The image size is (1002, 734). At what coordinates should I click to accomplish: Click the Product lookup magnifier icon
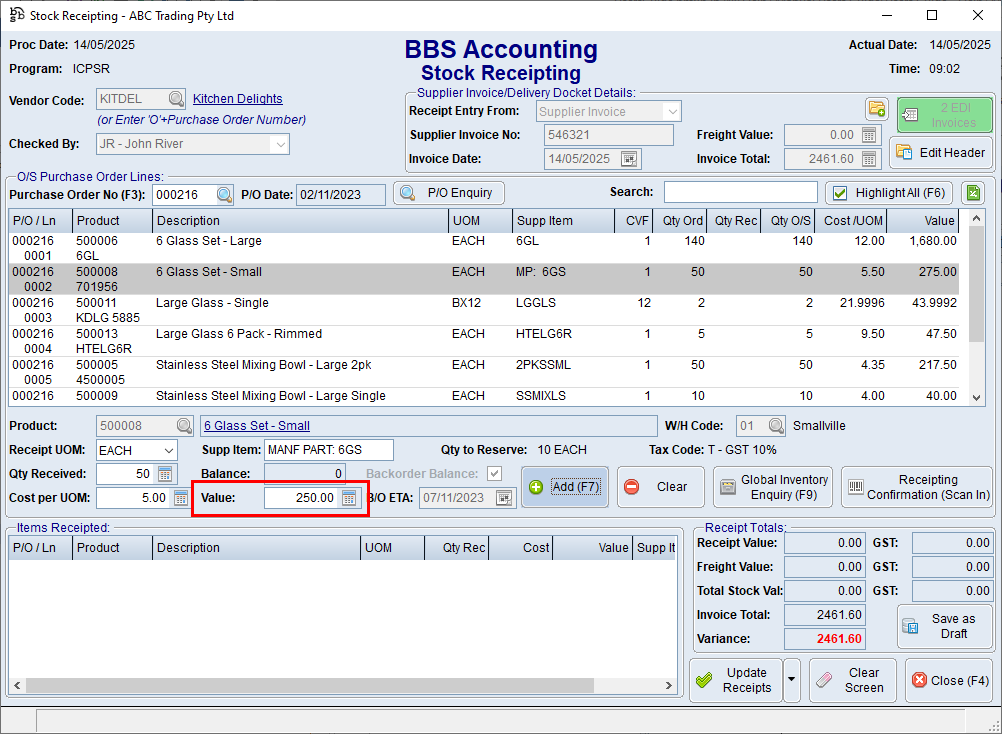[x=185, y=426]
